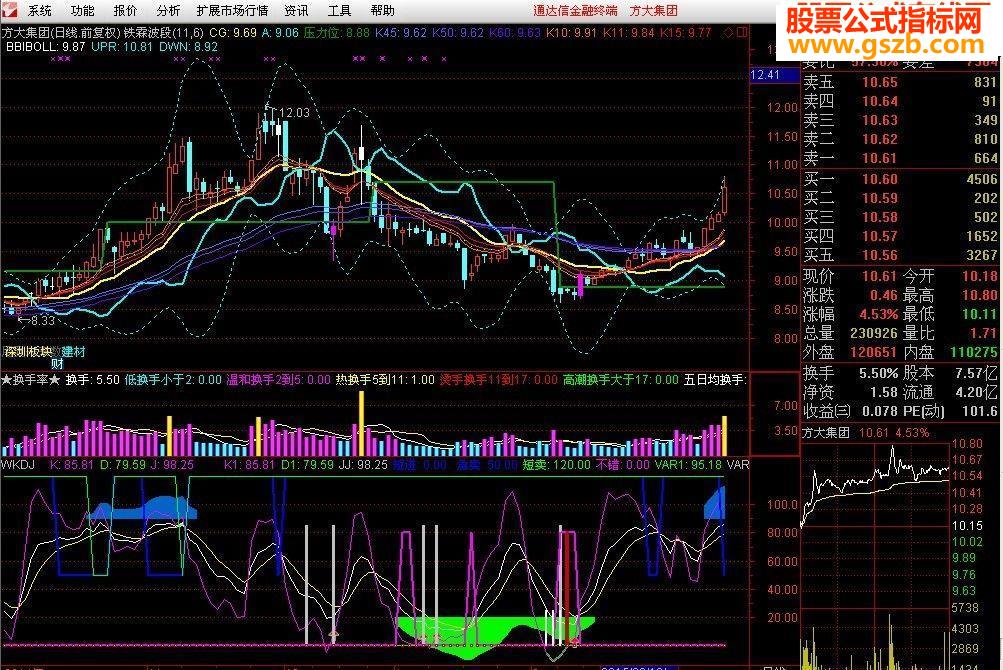Click the BBIBOLL: 9.87 indicator value
This screenshot has height=670, width=1003.
pos(45,47)
